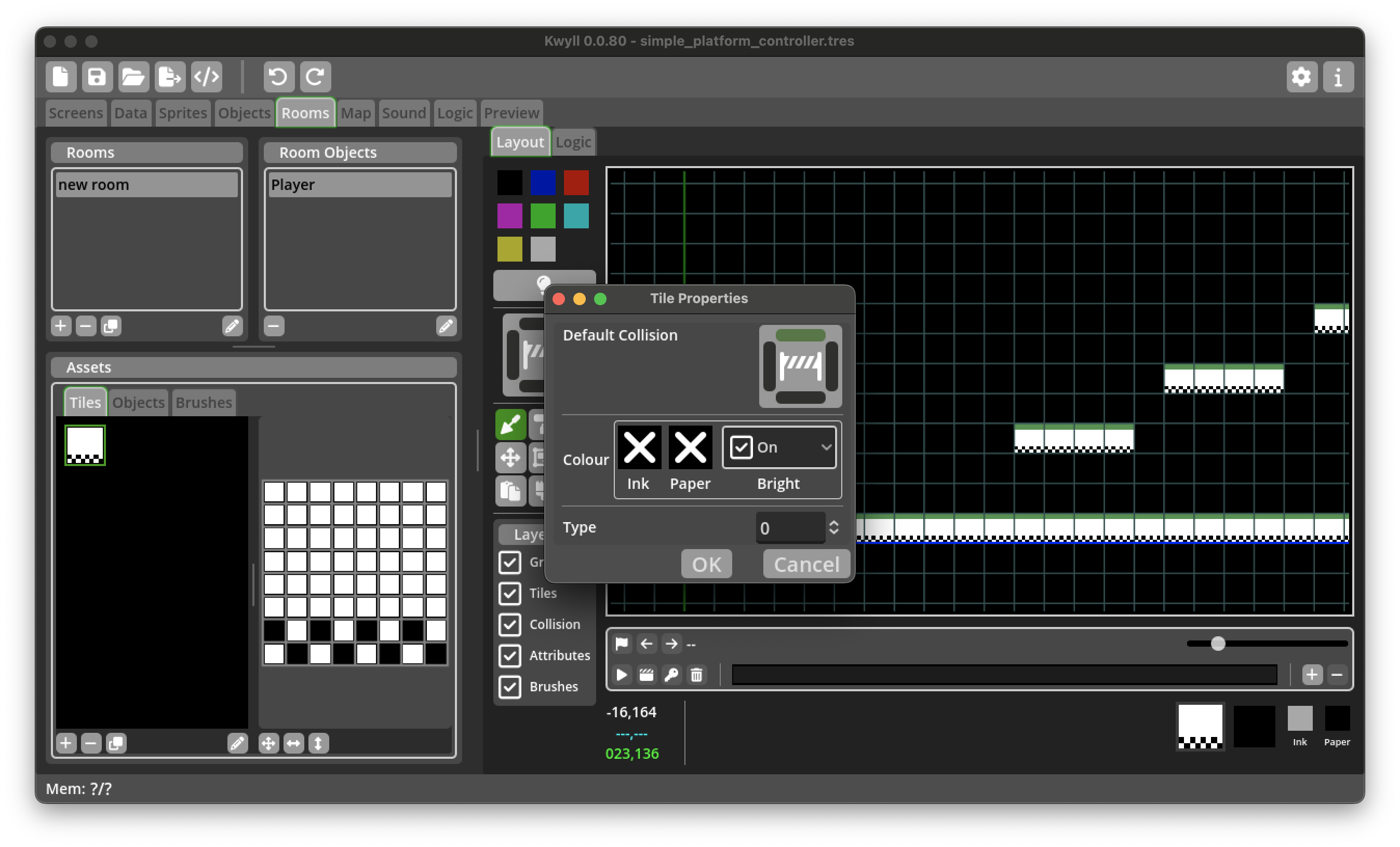Screen dimensions: 1400x847
Task: Open the Bright dropdown in Tile Properties
Action: pyautogui.click(x=779, y=447)
